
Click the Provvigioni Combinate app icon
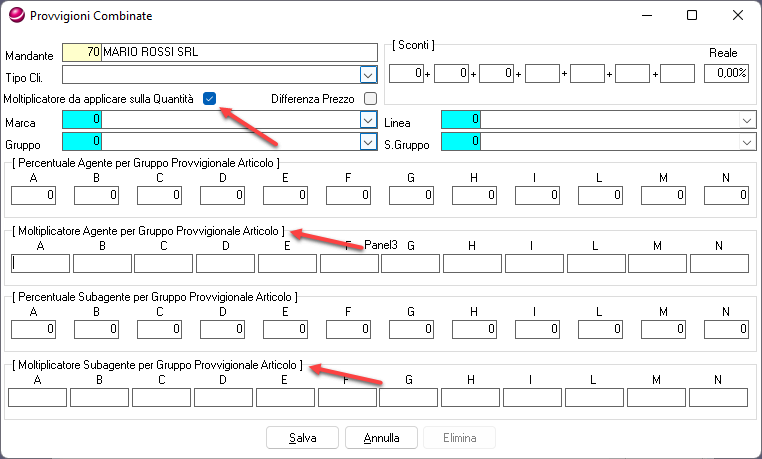pos(15,17)
